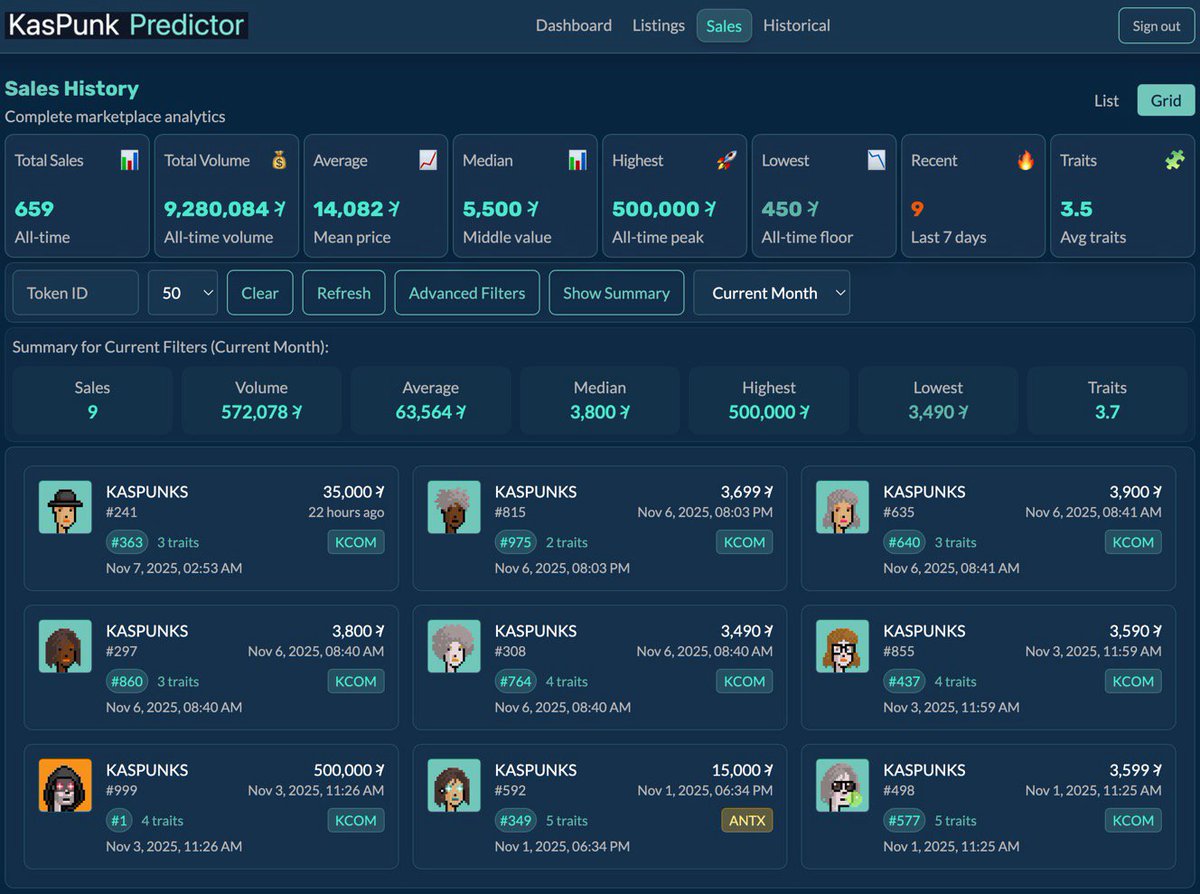
Task: Click the summary Median value 3,800
Action: coord(600,412)
